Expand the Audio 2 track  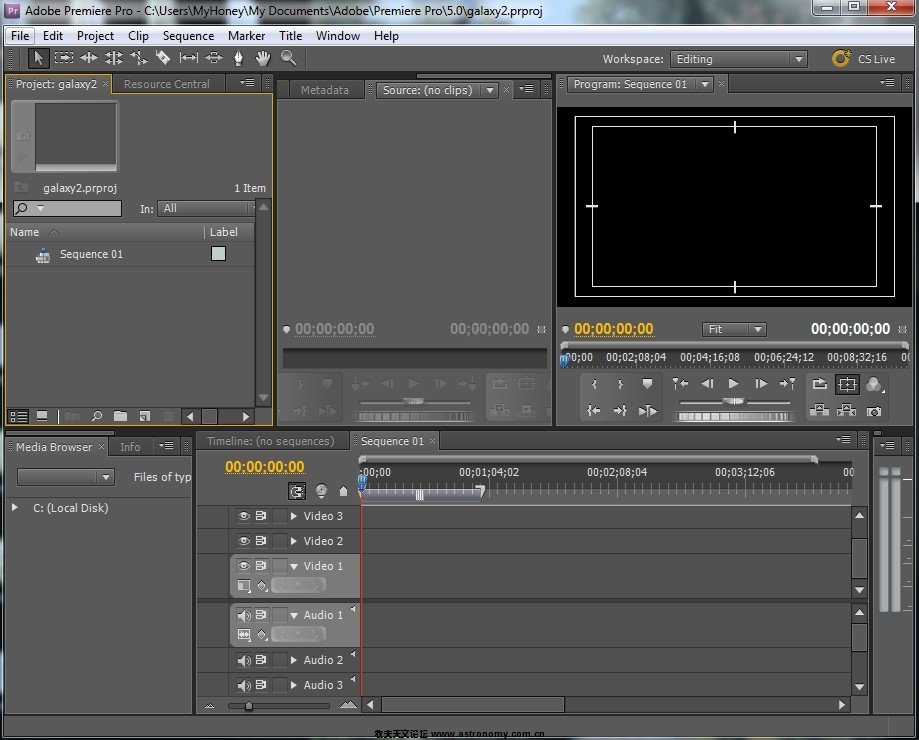(294, 660)
